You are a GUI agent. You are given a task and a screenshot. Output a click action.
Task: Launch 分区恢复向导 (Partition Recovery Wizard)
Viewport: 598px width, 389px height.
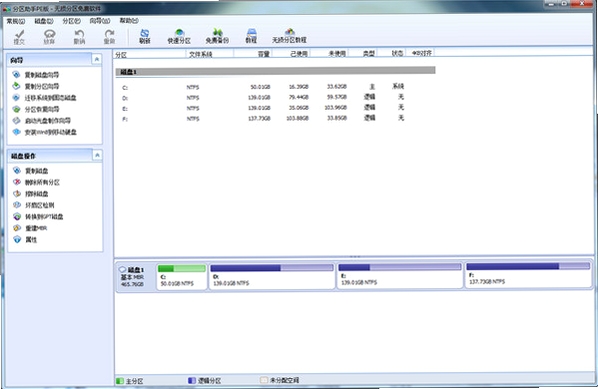pos(42,109)
